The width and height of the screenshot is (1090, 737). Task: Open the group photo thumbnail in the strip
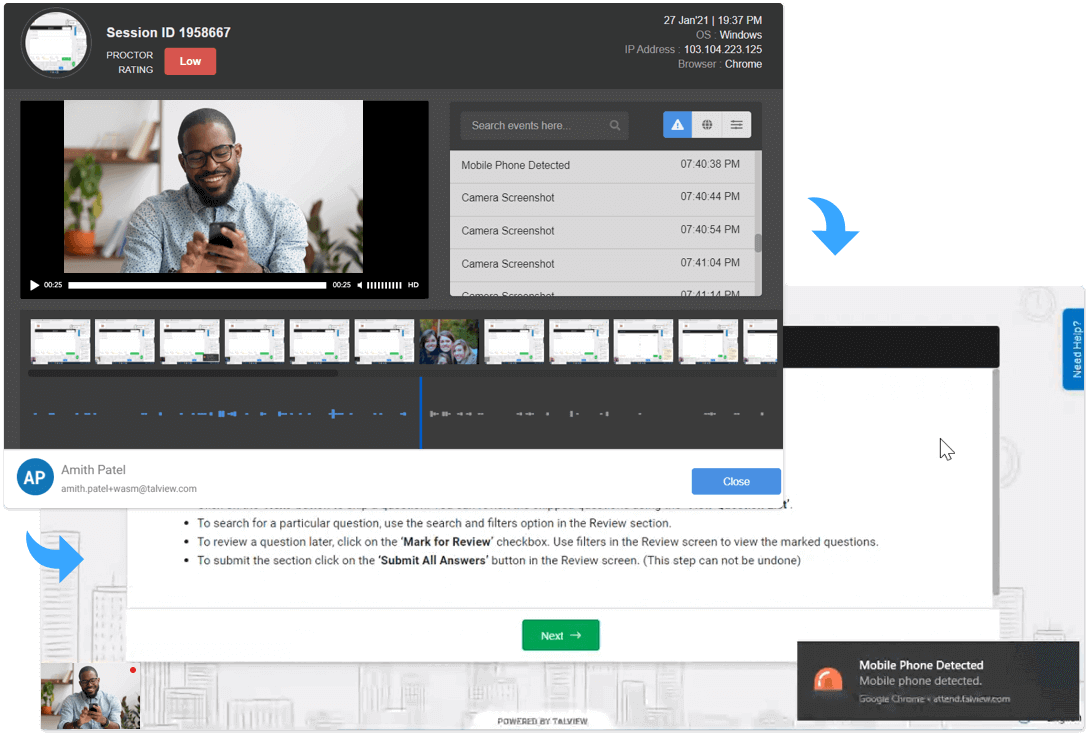[x=448, y=341]
